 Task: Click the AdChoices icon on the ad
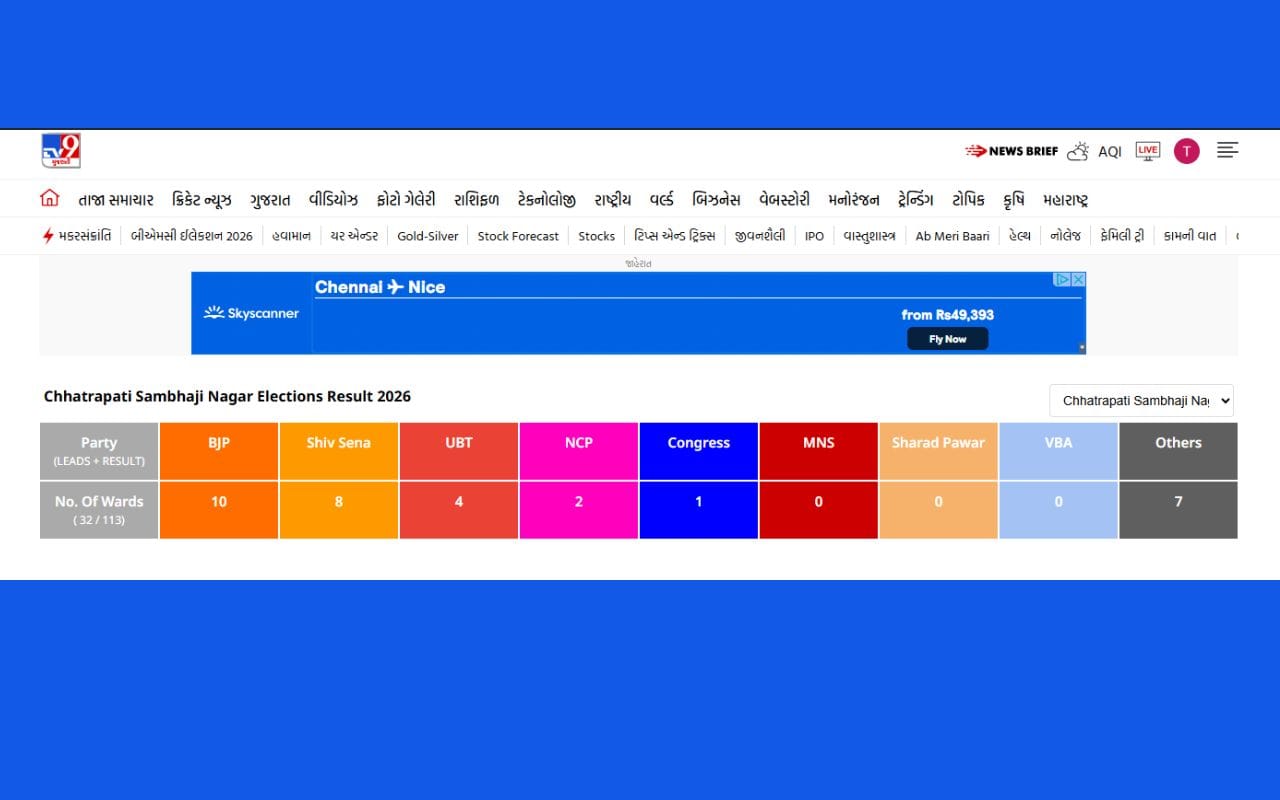(1063, 280)
